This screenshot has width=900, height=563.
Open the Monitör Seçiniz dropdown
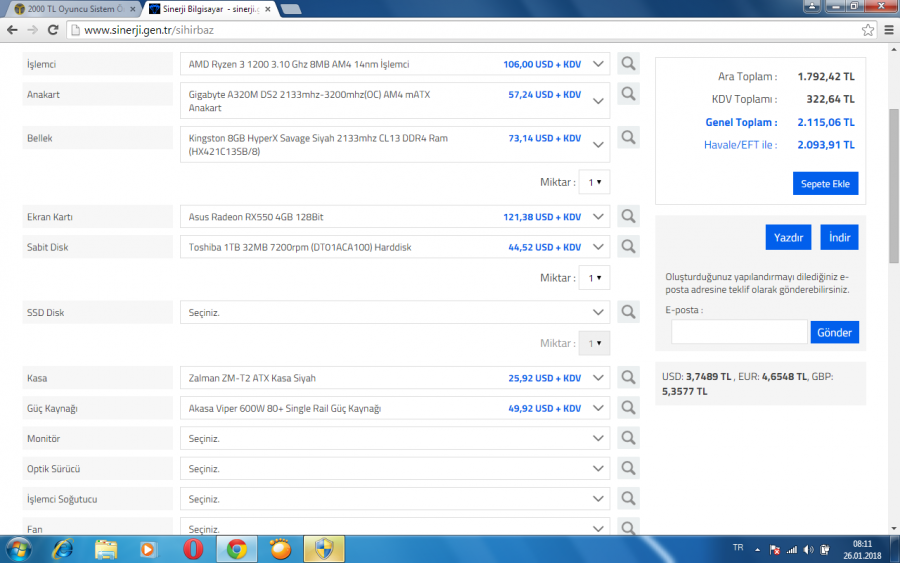(395, 438)
